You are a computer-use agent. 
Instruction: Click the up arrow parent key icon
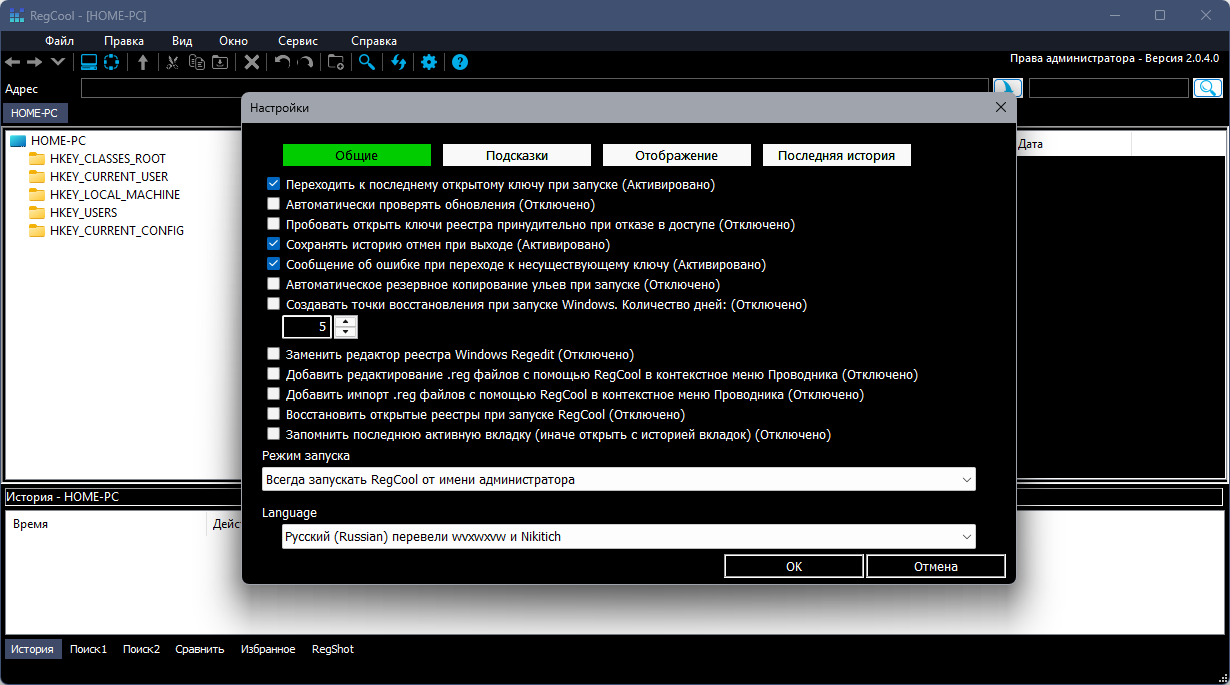coord(143,62)
